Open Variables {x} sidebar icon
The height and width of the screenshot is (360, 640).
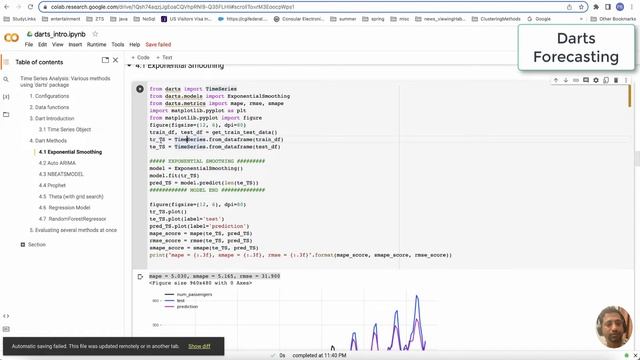click(x=6, y=97)
